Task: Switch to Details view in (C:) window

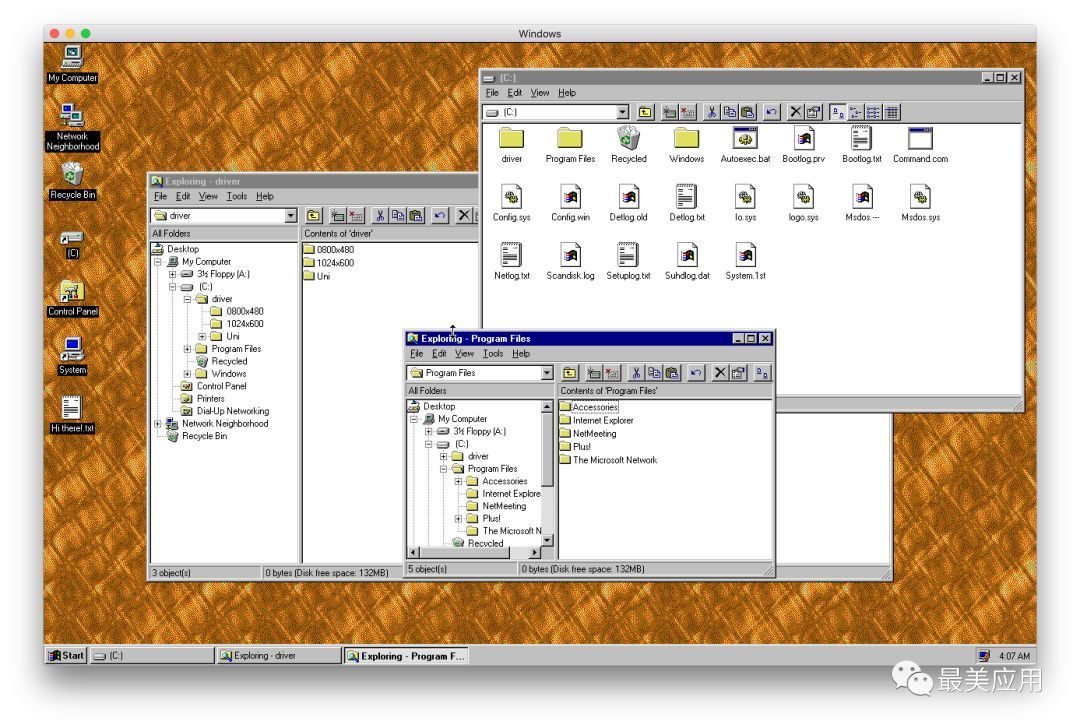Action: tap(891, 113)
